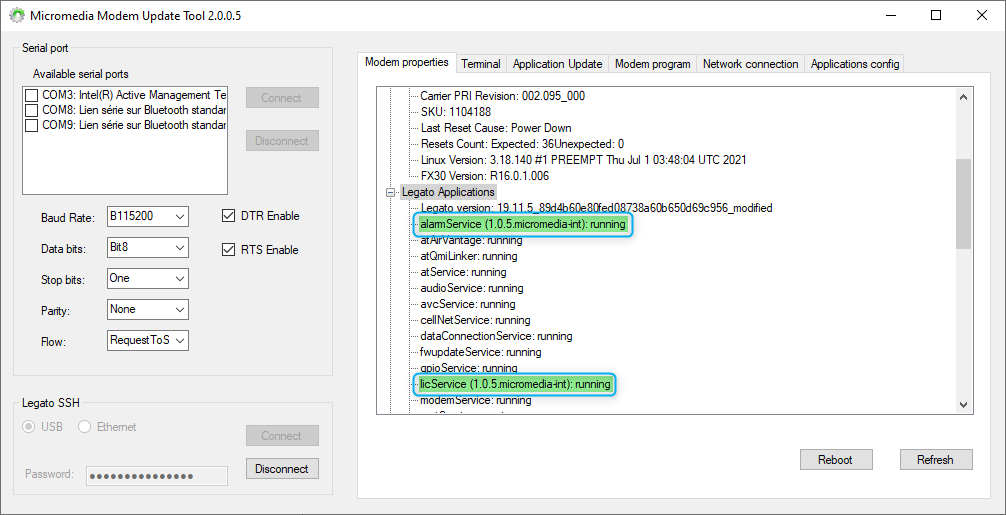Viewport: 1006px width, 515px height.
Task: Click the Reboot button
Action: [836, 460]
